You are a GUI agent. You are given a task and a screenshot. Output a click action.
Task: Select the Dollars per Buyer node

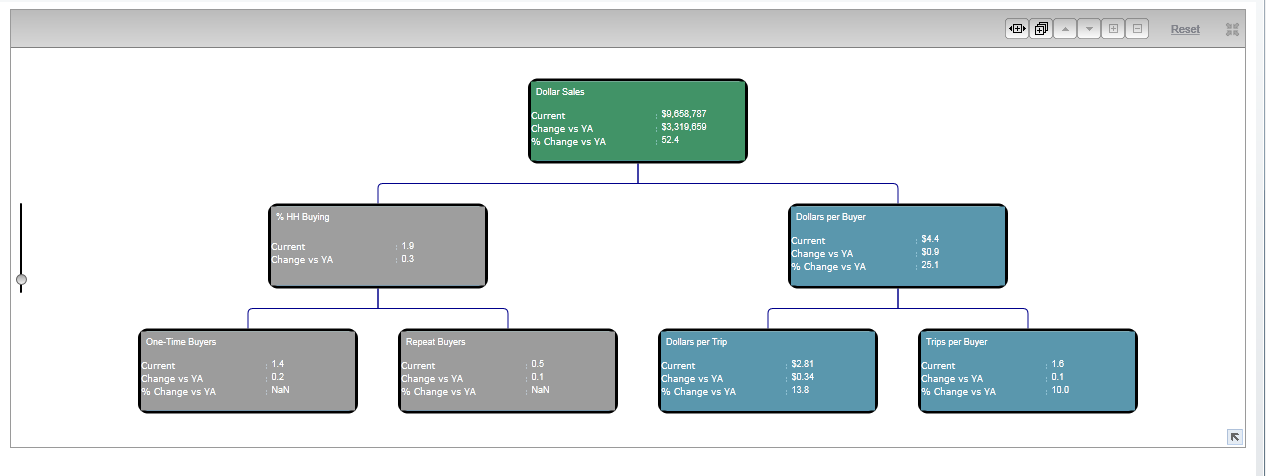(x=897, y=246)
